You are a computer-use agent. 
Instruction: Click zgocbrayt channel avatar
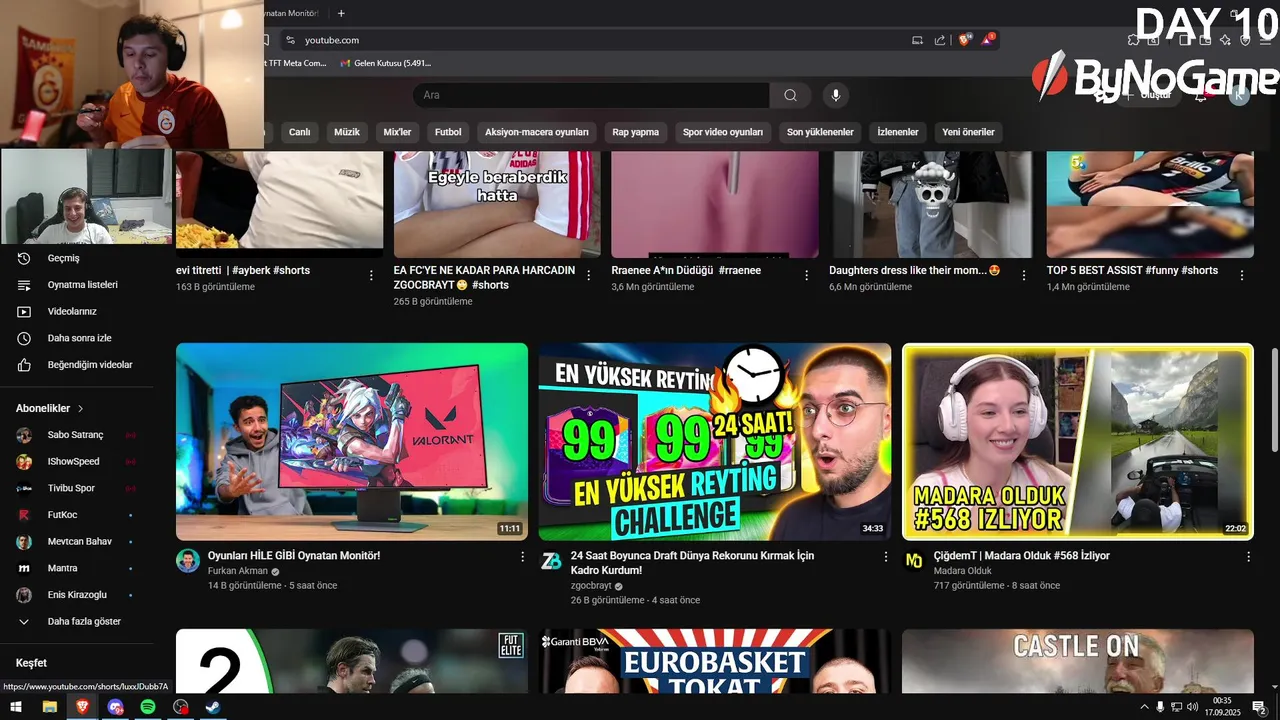[x=551, y=560]
